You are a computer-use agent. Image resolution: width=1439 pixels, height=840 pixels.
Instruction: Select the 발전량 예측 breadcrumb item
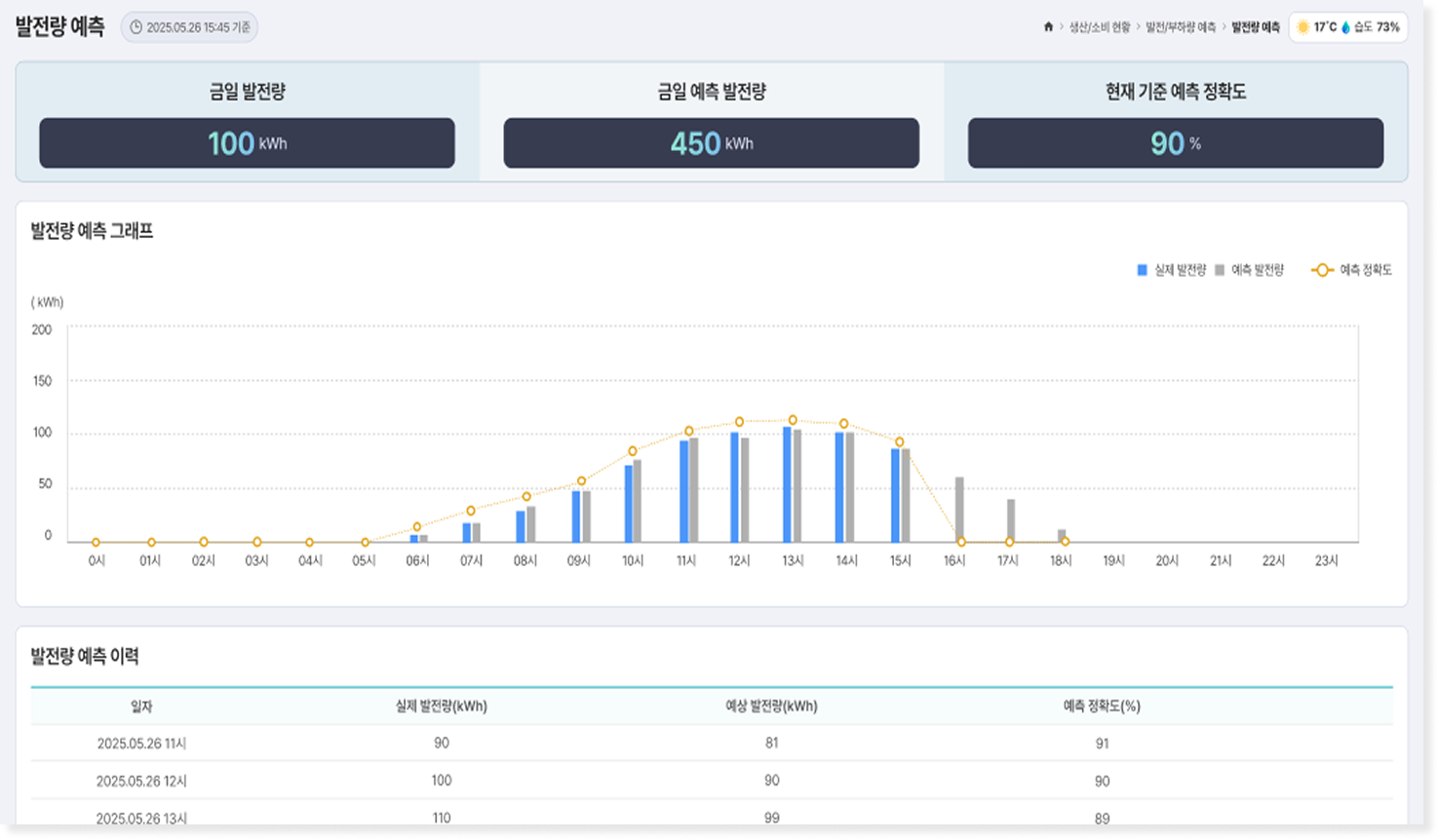[1255, 27]
